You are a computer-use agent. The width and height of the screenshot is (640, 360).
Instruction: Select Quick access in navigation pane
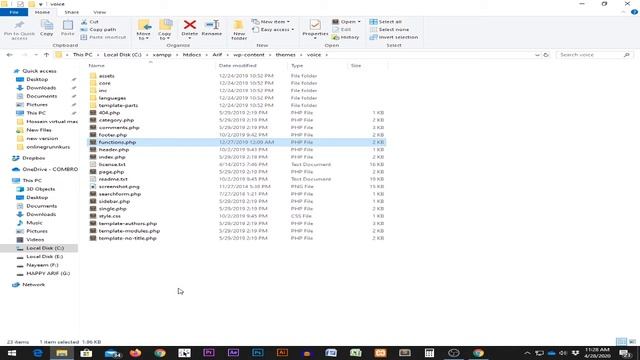point(39,71)
